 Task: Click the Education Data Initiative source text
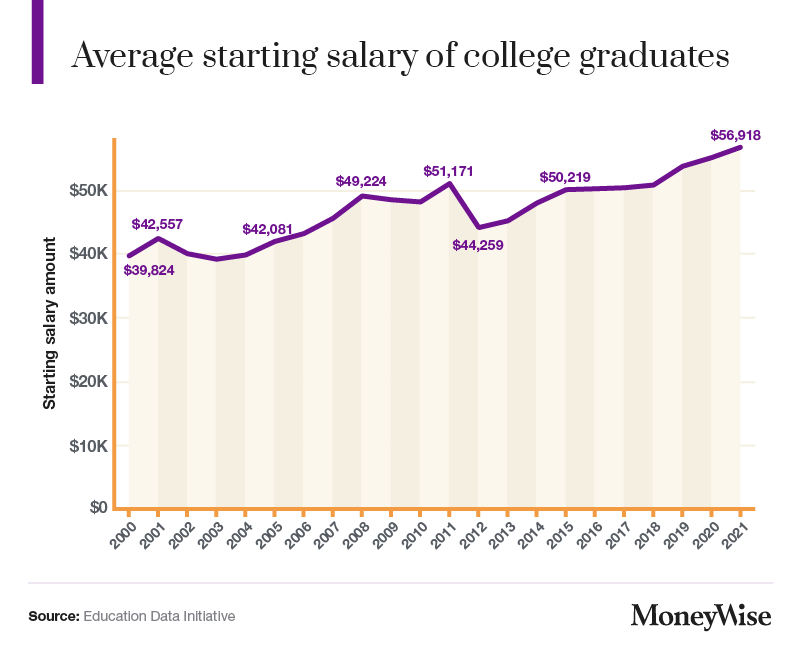pyautogui.click(x=159, y=616)
